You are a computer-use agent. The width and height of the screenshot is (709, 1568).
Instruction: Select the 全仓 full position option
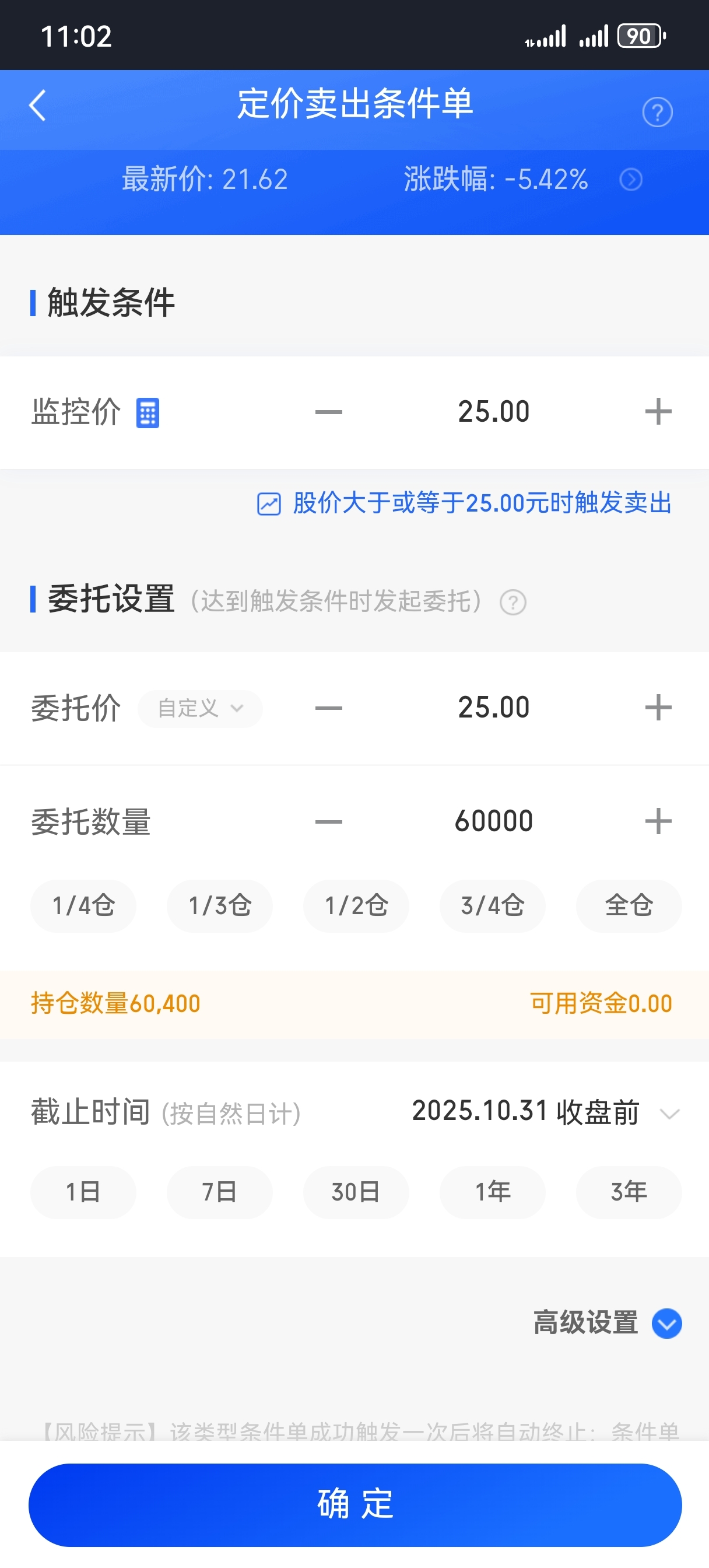[x=628, y=906]
